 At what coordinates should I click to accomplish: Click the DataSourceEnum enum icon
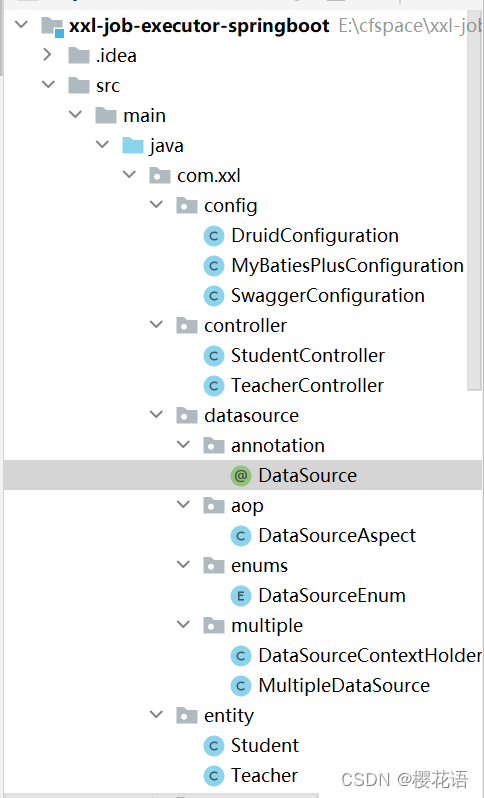(x=241, y=596)
